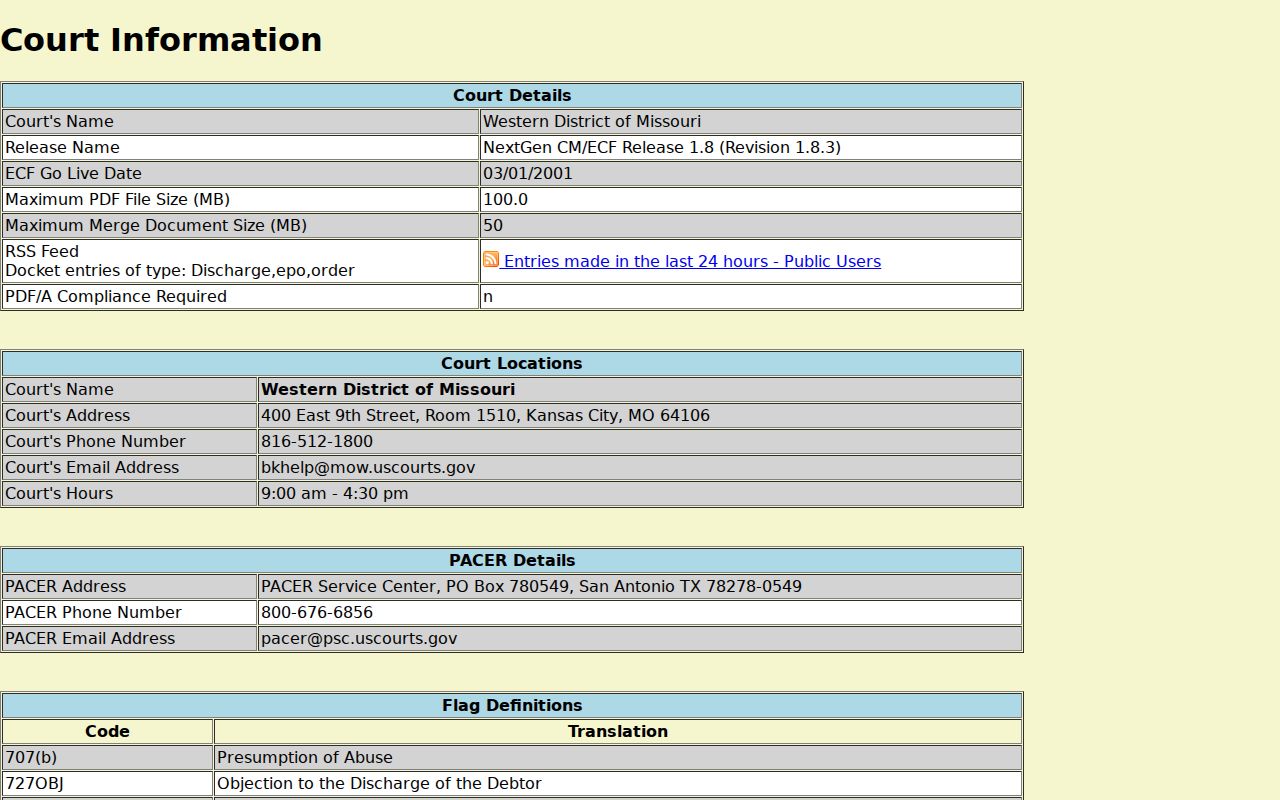This screenshot has height=800, width=1280.
Task: Select PACER email pacer@psc.uscourts.gov
Action: (359, 638)
